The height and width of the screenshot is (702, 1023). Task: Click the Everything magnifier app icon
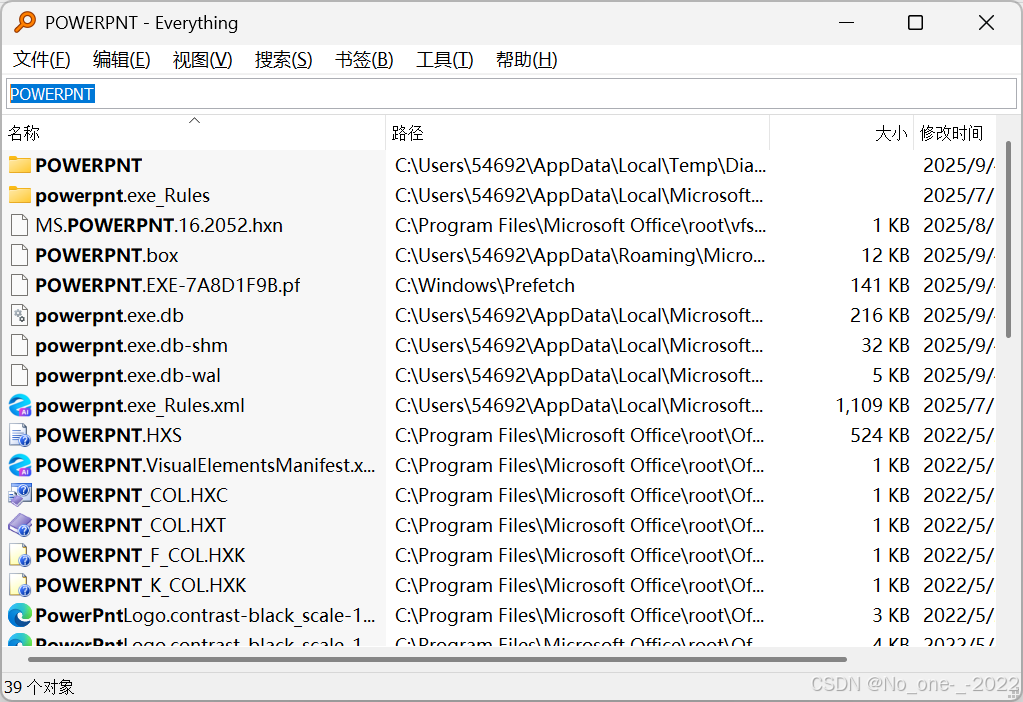point(24,22)
